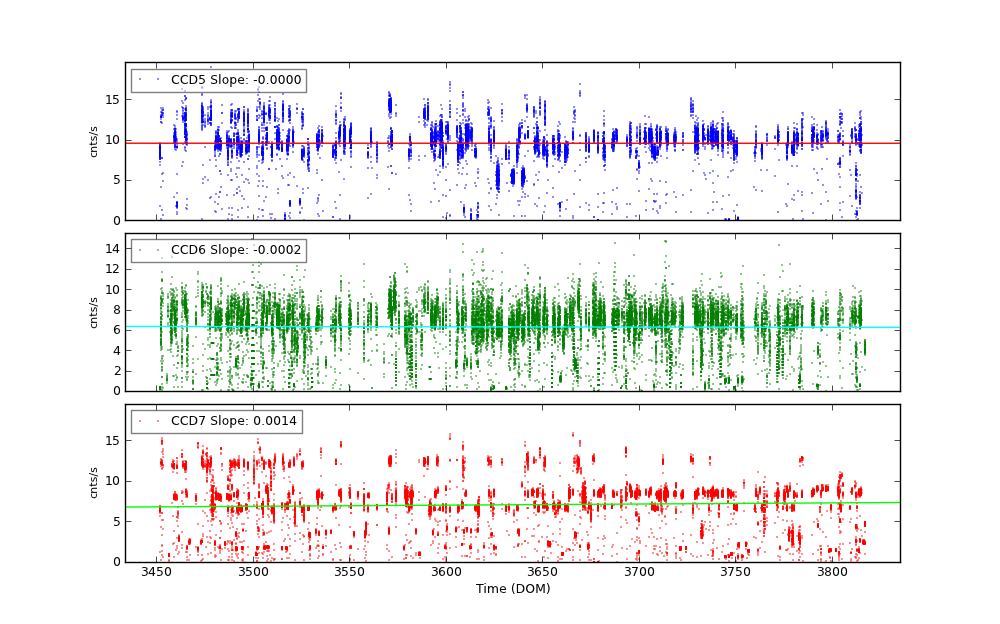This screenshot has width=1000, height=624.
Task: Click the green marker in CCD6 legend
Action: [x=140, y=250]
